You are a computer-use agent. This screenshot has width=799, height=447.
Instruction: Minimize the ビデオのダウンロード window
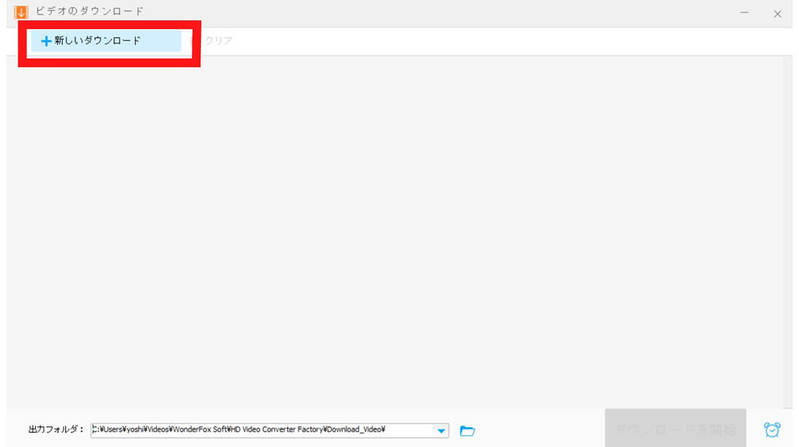tap(744, 12)
